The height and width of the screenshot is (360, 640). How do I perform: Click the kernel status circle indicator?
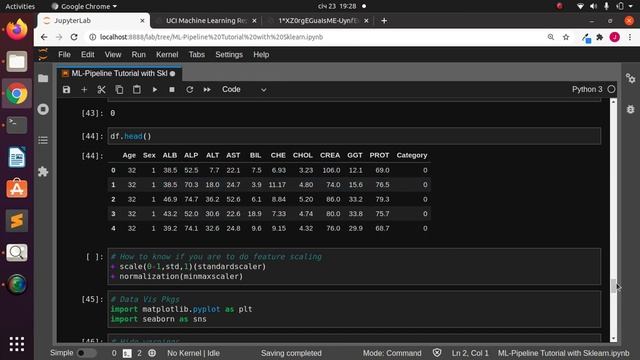coord(611,89)
